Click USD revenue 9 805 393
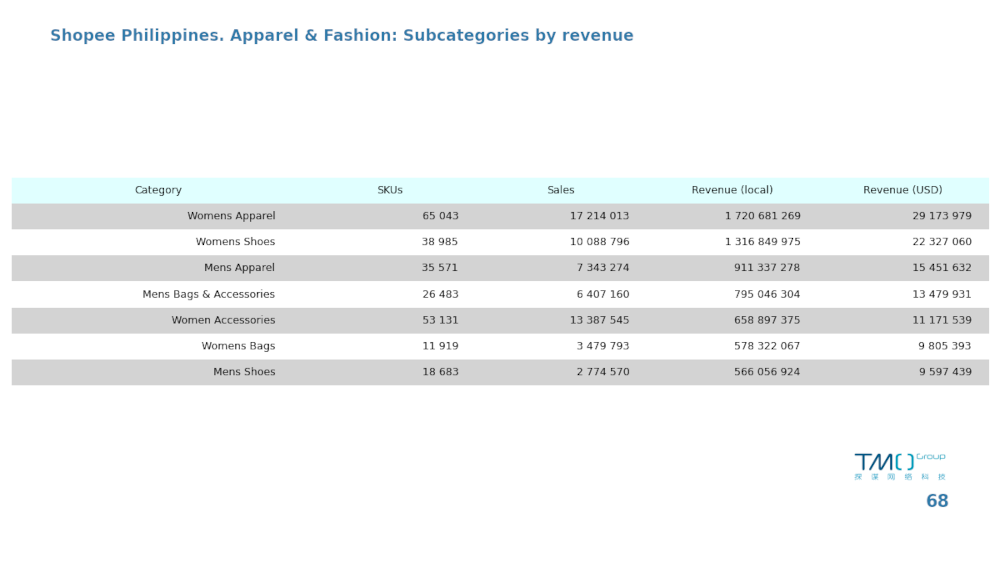Screen dimensions: 1000x563 point(945,346)
